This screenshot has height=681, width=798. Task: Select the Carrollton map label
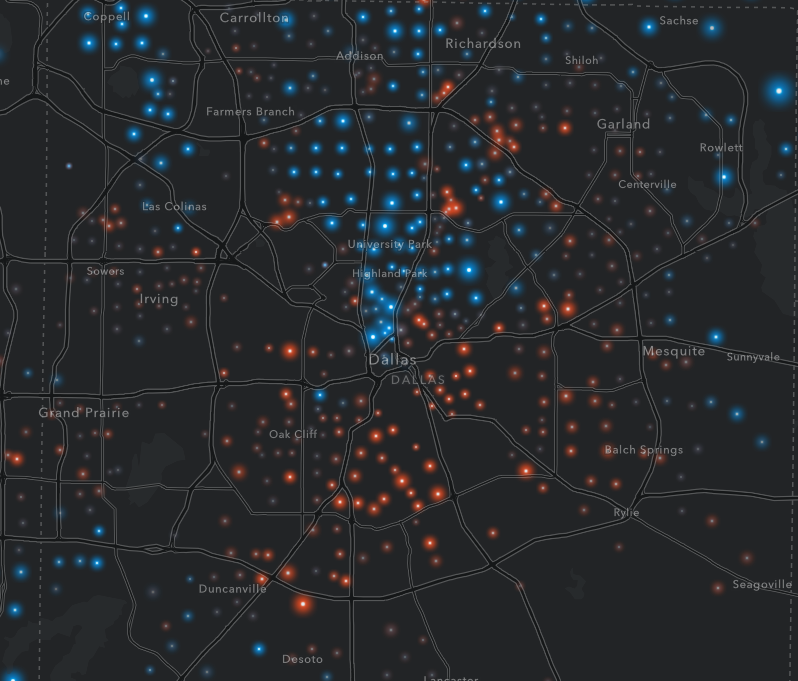[254, 18]
